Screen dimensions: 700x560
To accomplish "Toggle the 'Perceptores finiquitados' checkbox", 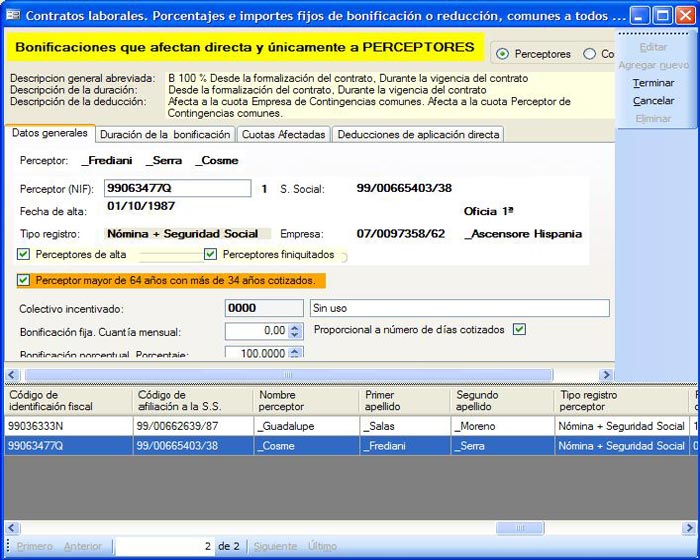I will [x=211, y=255].
